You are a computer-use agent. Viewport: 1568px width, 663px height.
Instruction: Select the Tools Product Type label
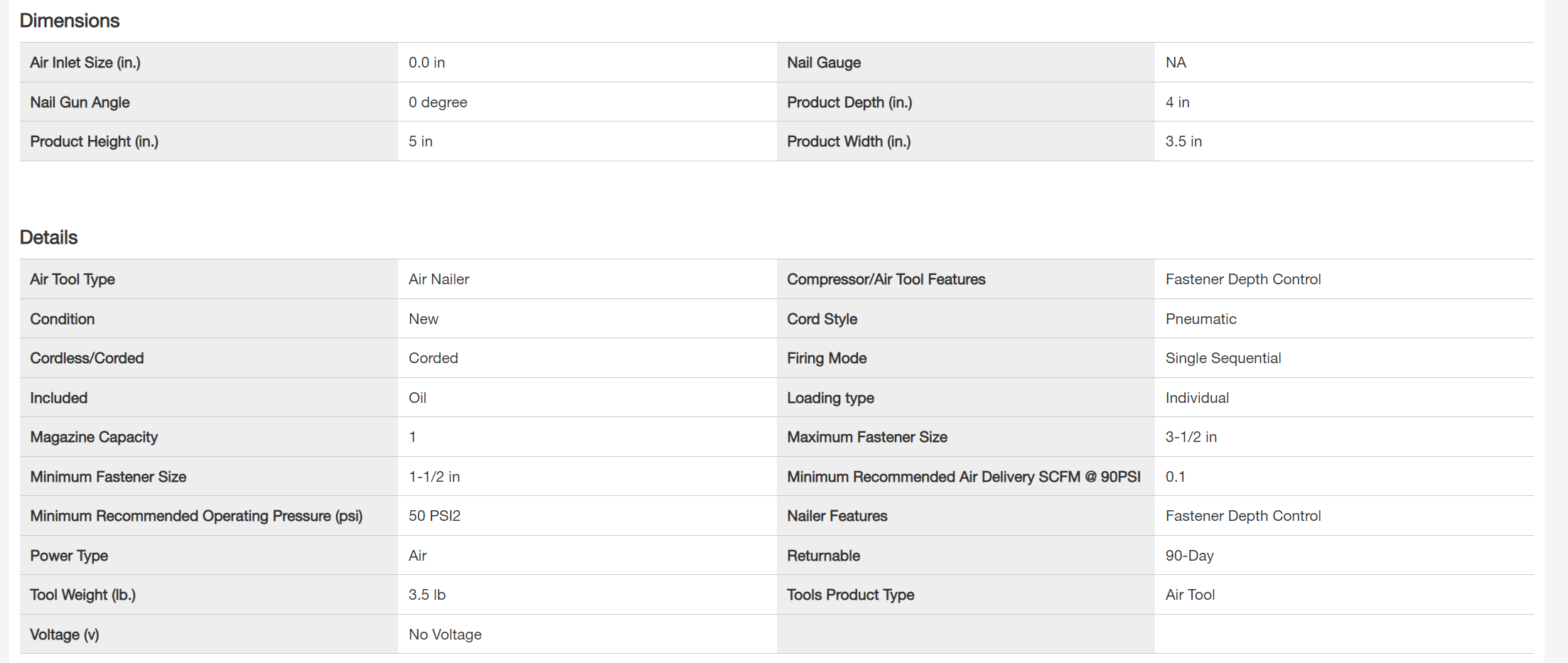click(x=850, y=595)
